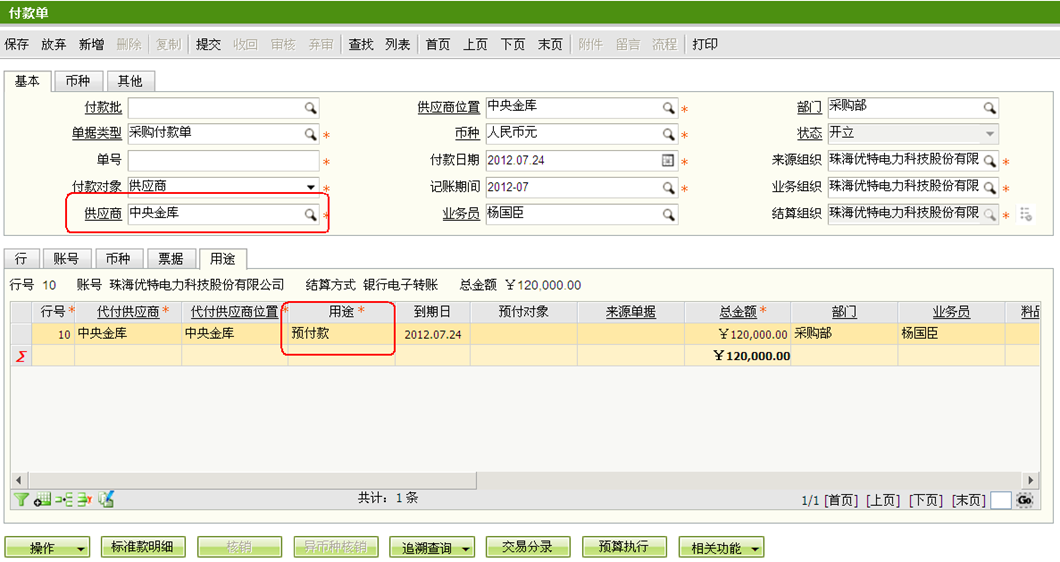Open the 相关功能 dropdown menu
This screenshot has width=1060, height=562.
(721, 547)
